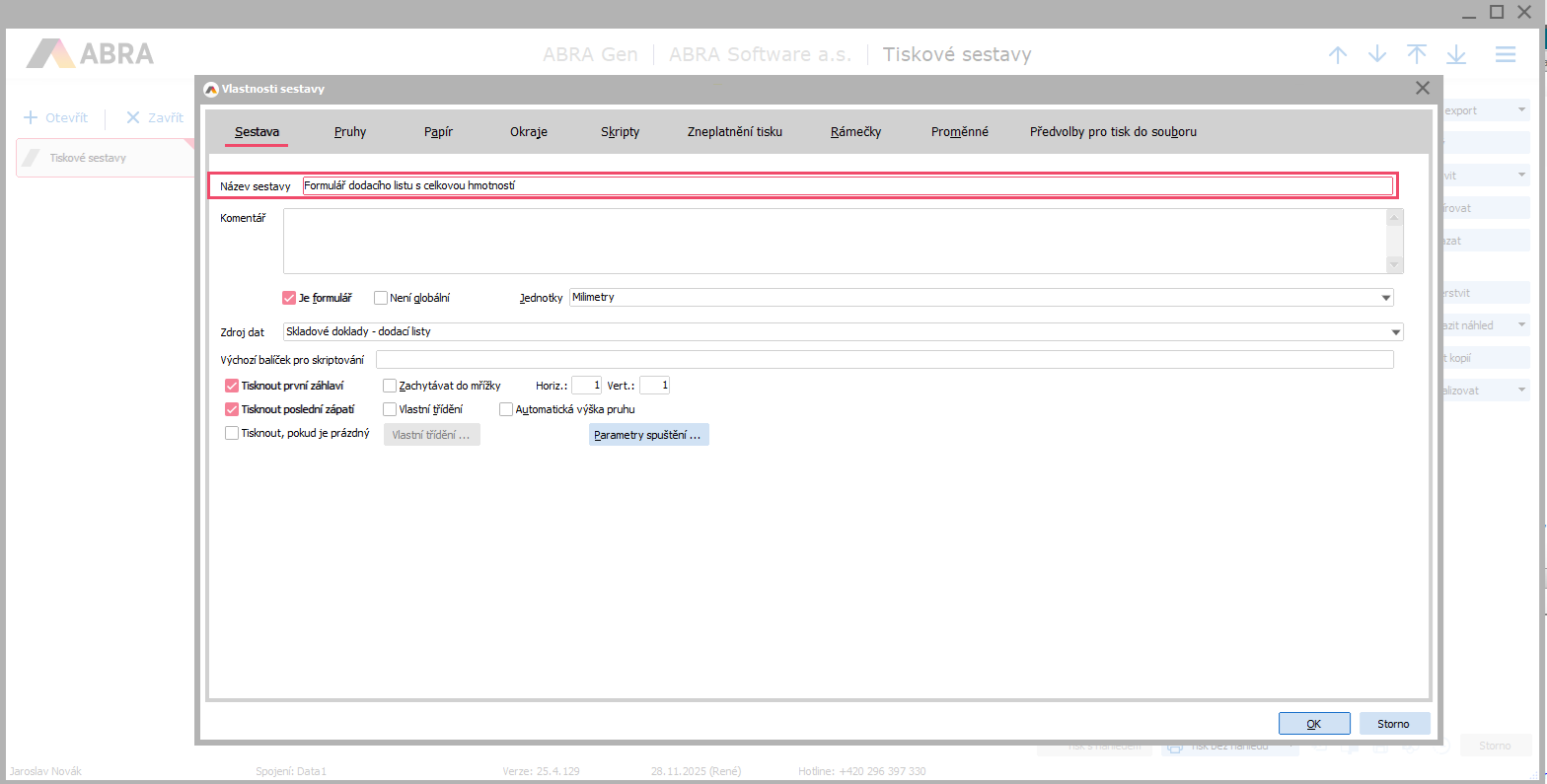Image resolution: width=1547 pixels, height=784 pixels.
Task: Select the Tiskové sestavy sidebar tab
Action: coord(106,158)
